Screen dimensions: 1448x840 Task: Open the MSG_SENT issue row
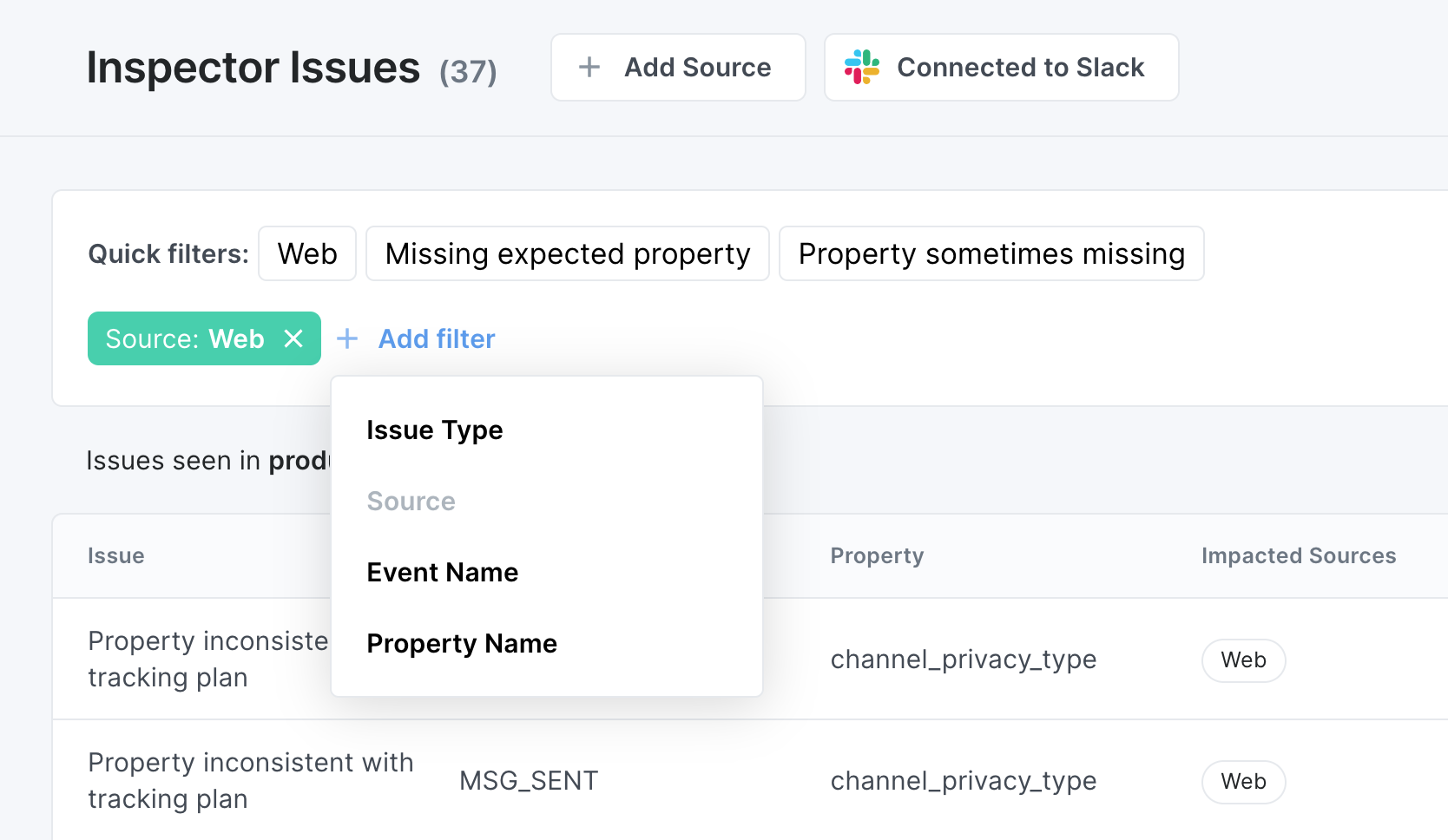tap(528, 781)
